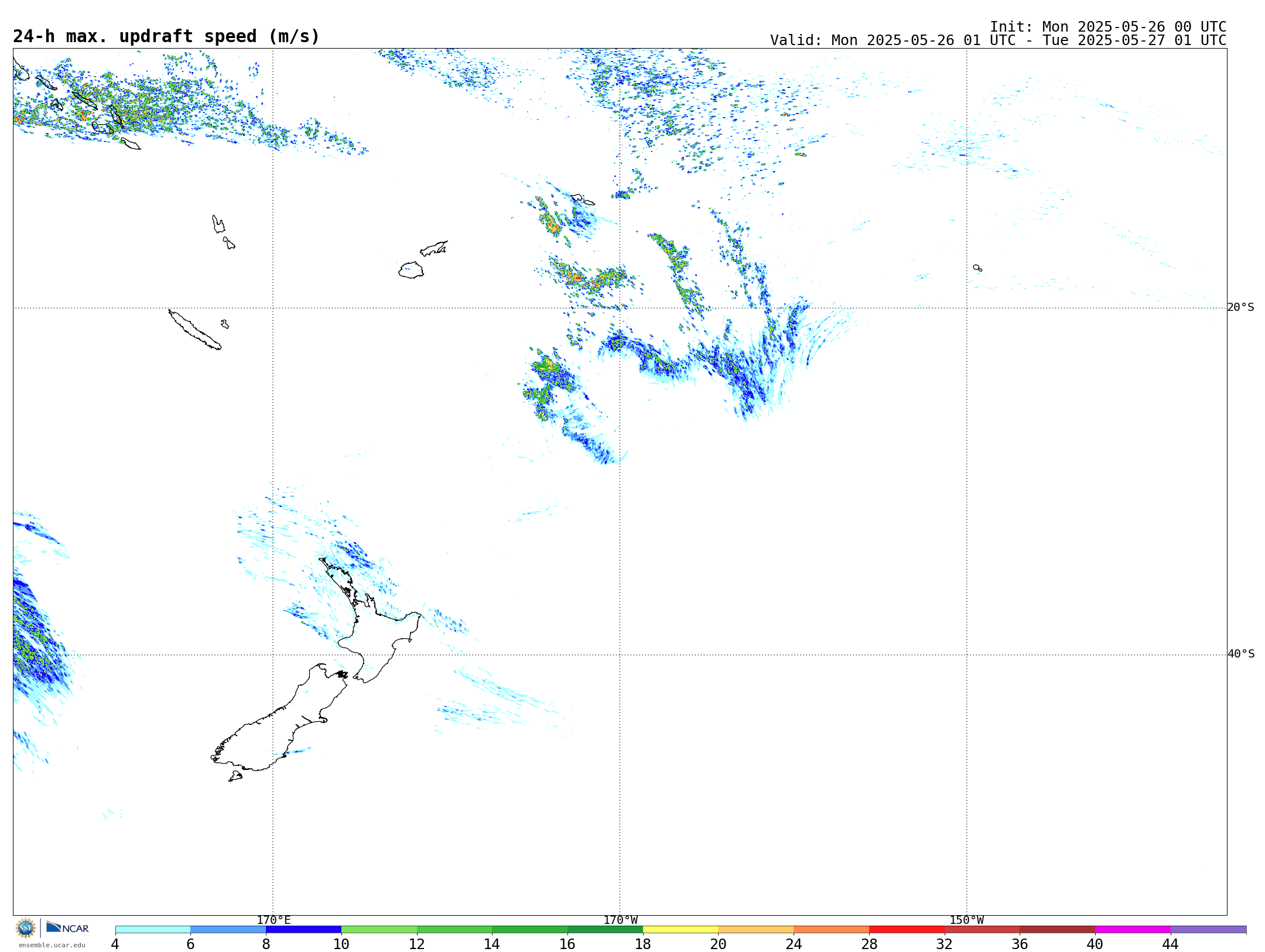Click the NSF logo icon
The width and height of the screenshot is (1265, 952).
26,928
